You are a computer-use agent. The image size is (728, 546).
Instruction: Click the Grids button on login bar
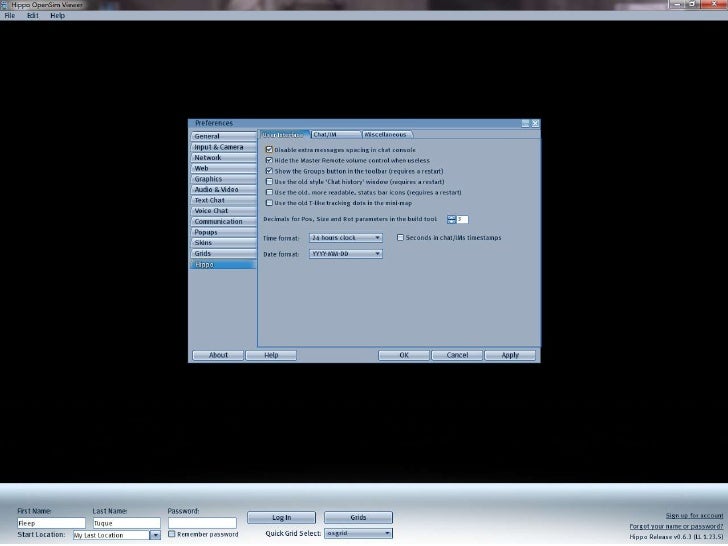358,517
